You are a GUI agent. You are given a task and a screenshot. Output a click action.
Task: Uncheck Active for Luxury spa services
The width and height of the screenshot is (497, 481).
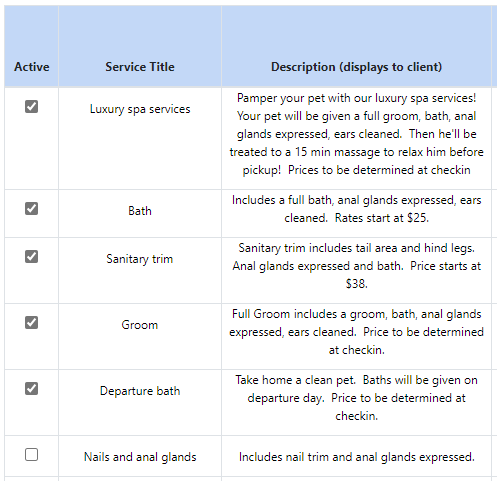click(31, 107)
